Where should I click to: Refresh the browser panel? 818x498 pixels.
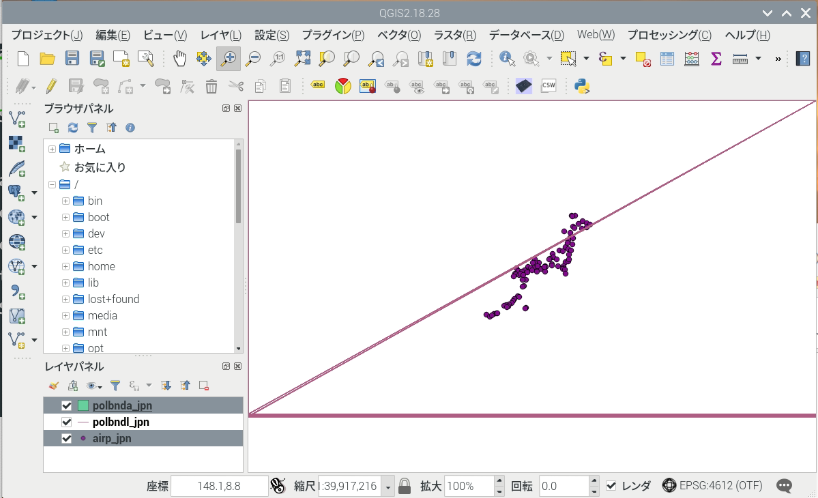(x=73, y=128)
